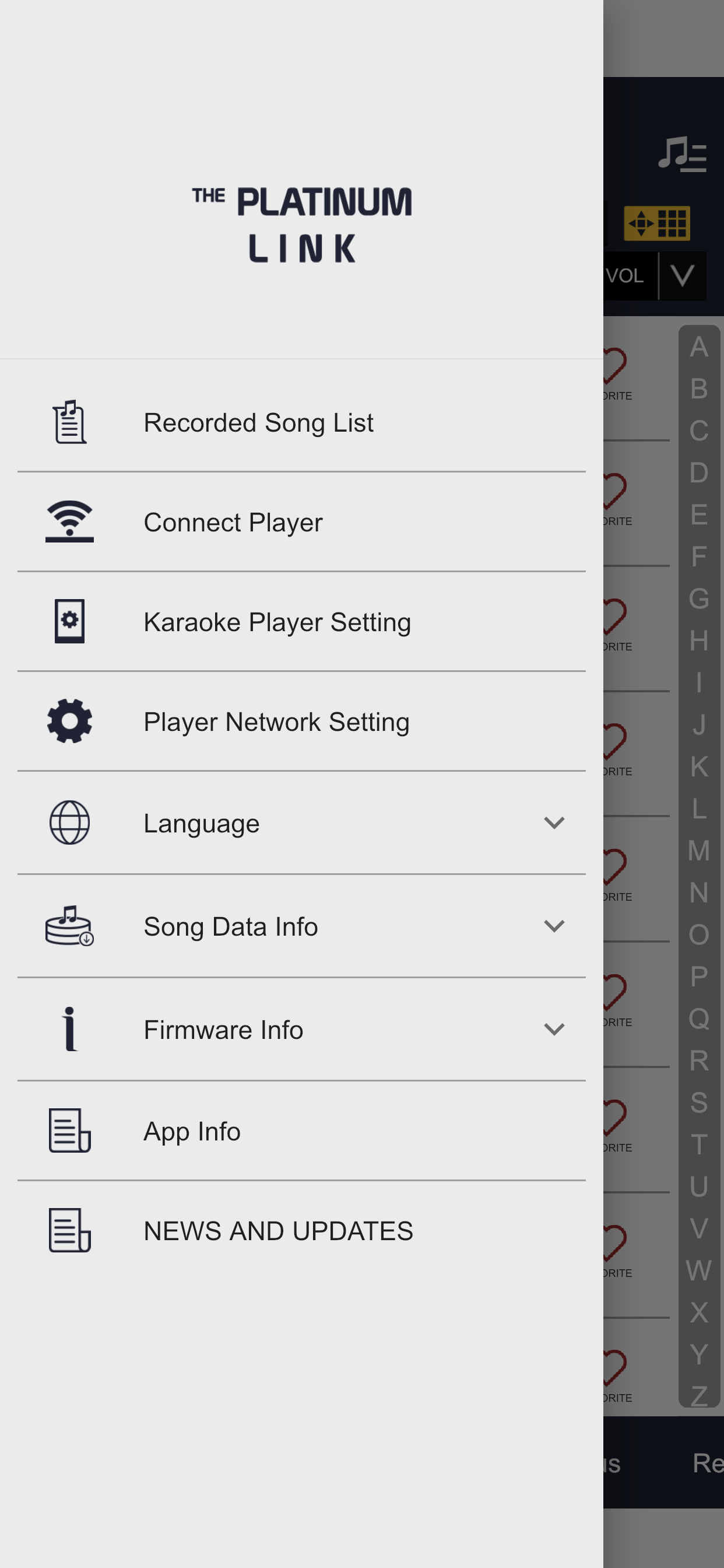Expand the Language chevron
The width and height of the screenshot is (724, 1568).
tap(554, 823)
